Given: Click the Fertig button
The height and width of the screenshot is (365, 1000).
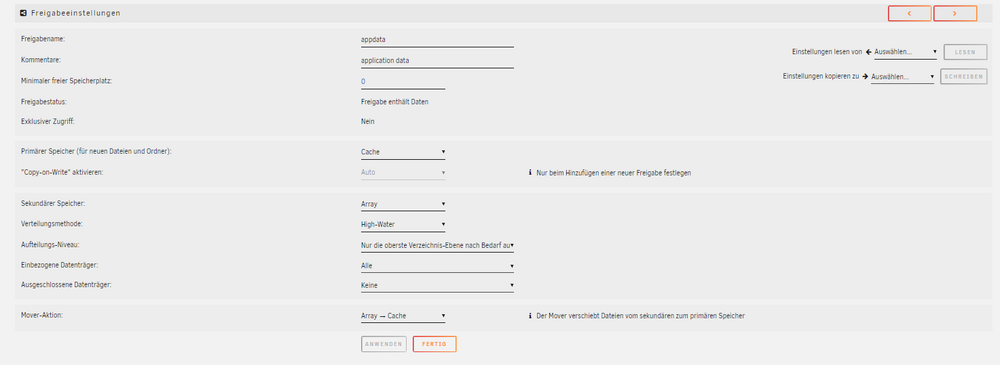Looking at the screenshot, I should point(434,345).
